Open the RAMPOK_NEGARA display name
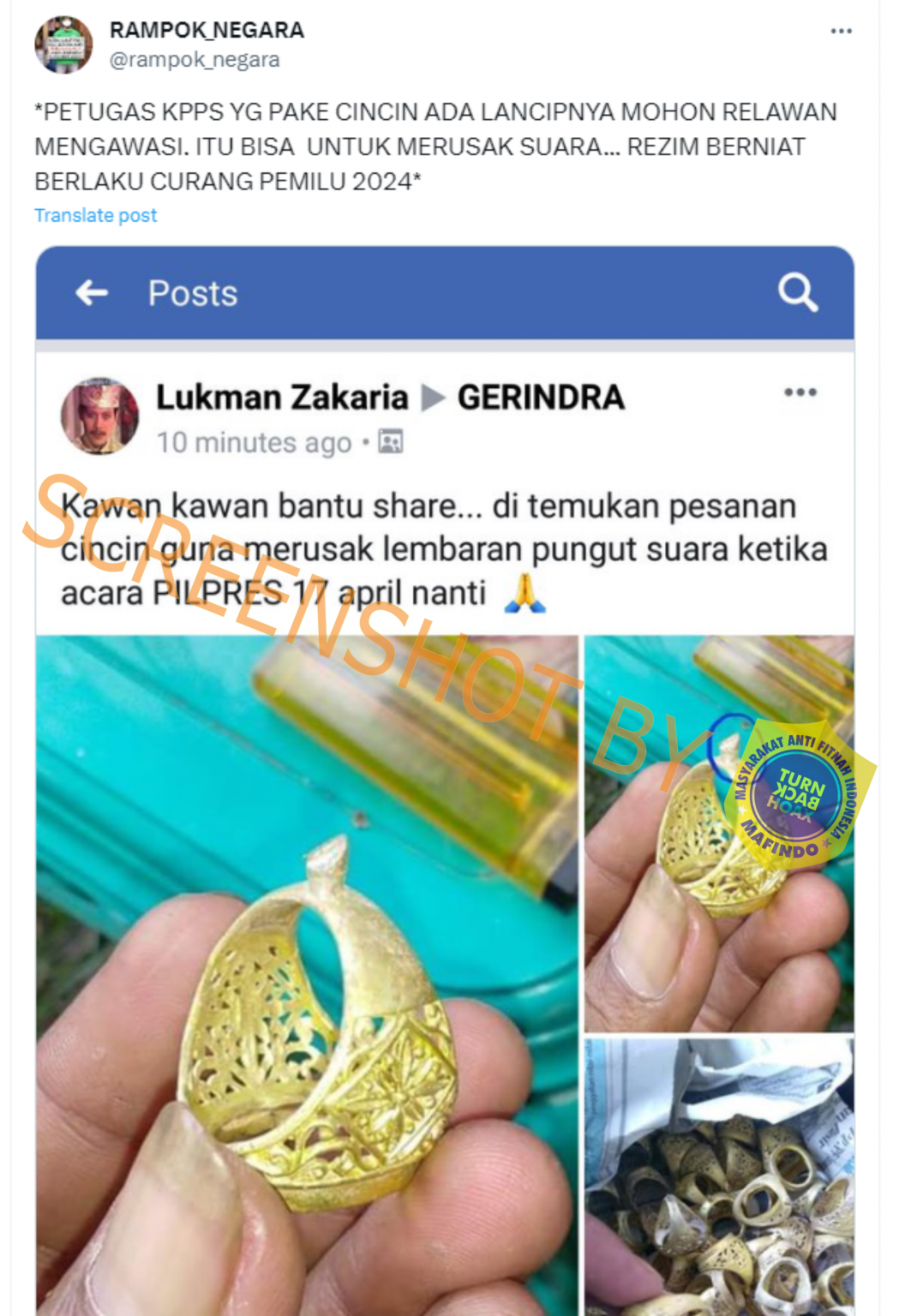The height and width of the screenshot is (1316, 899). (x=207, y=30)
